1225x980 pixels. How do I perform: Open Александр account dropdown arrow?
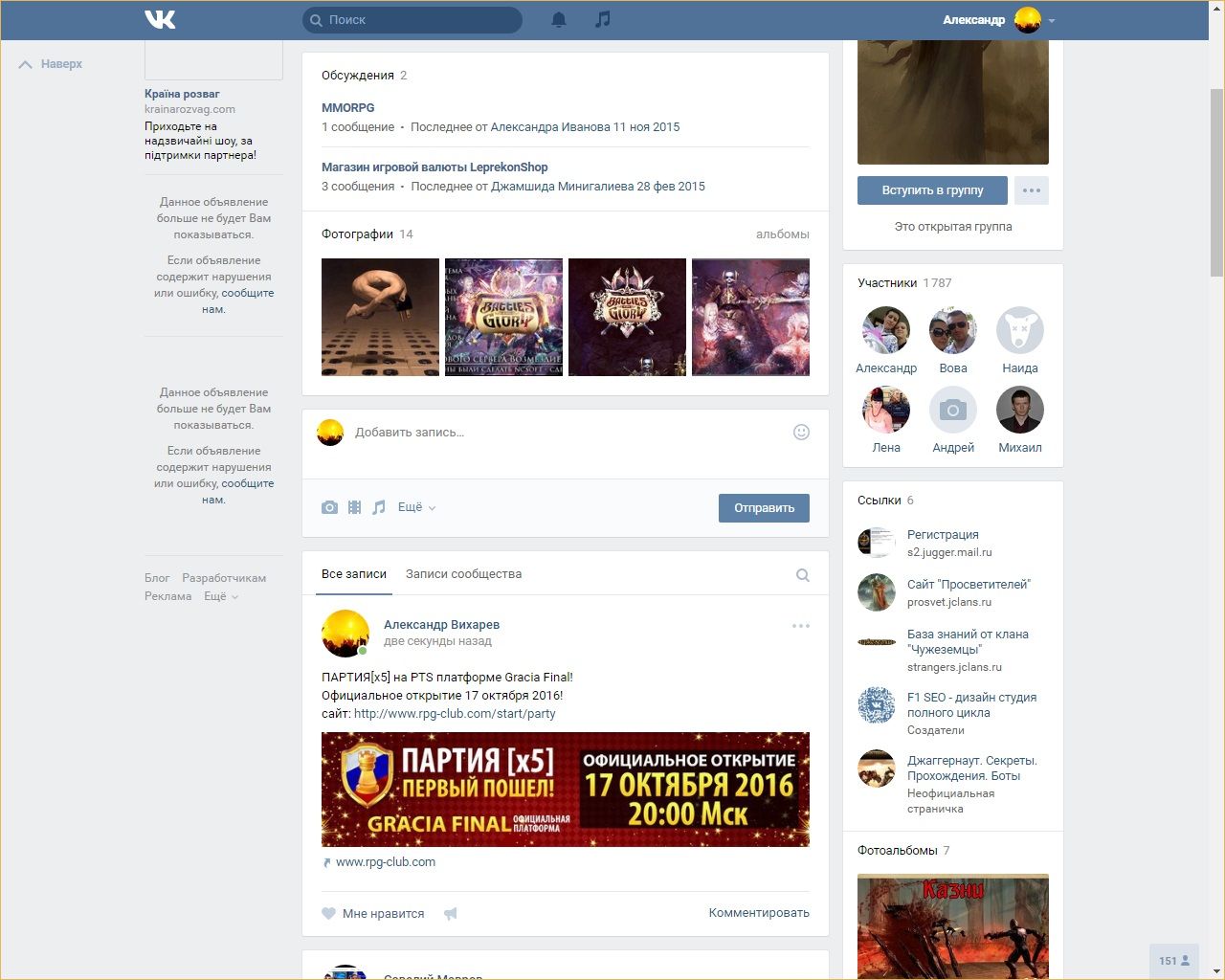coord(1051,20)
